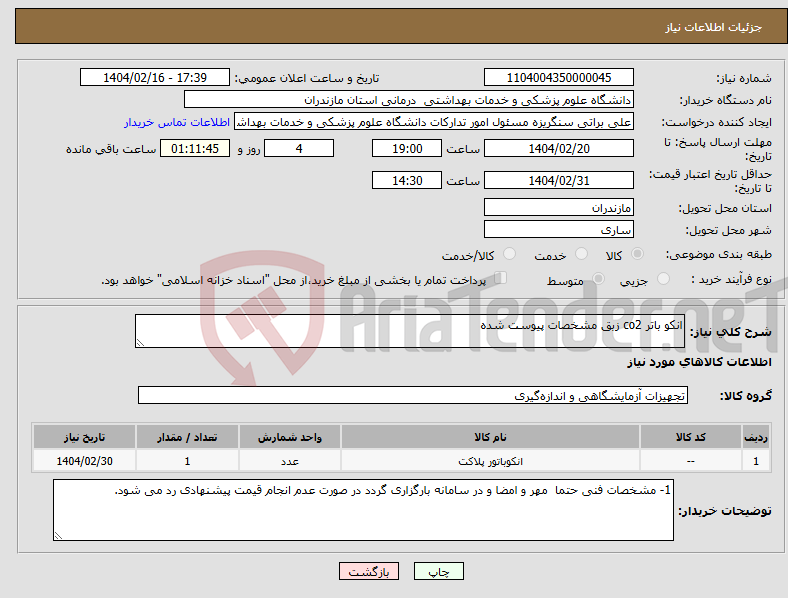Click the unit cell عدد
This screenshot has height=598, width=788.
click(x=290, y=461)
